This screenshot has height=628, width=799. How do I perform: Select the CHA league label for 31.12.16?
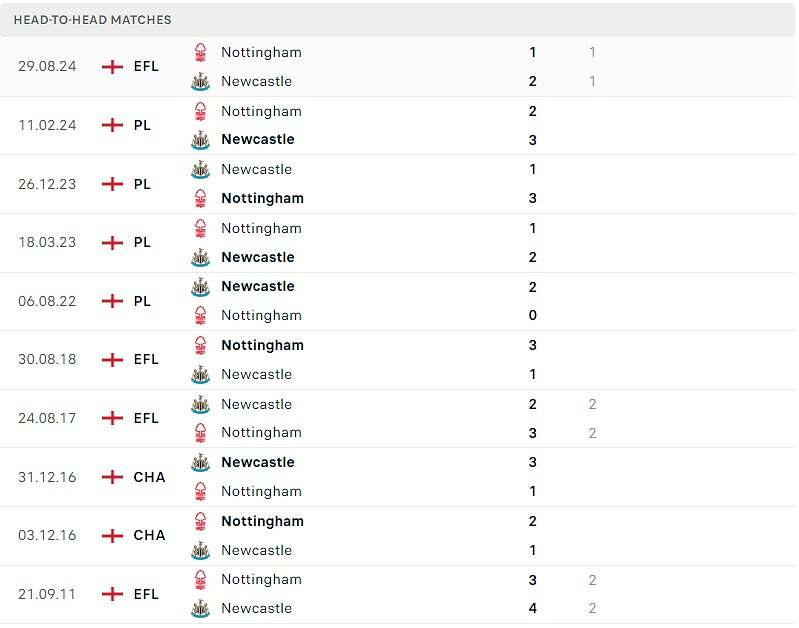(149, 477)
